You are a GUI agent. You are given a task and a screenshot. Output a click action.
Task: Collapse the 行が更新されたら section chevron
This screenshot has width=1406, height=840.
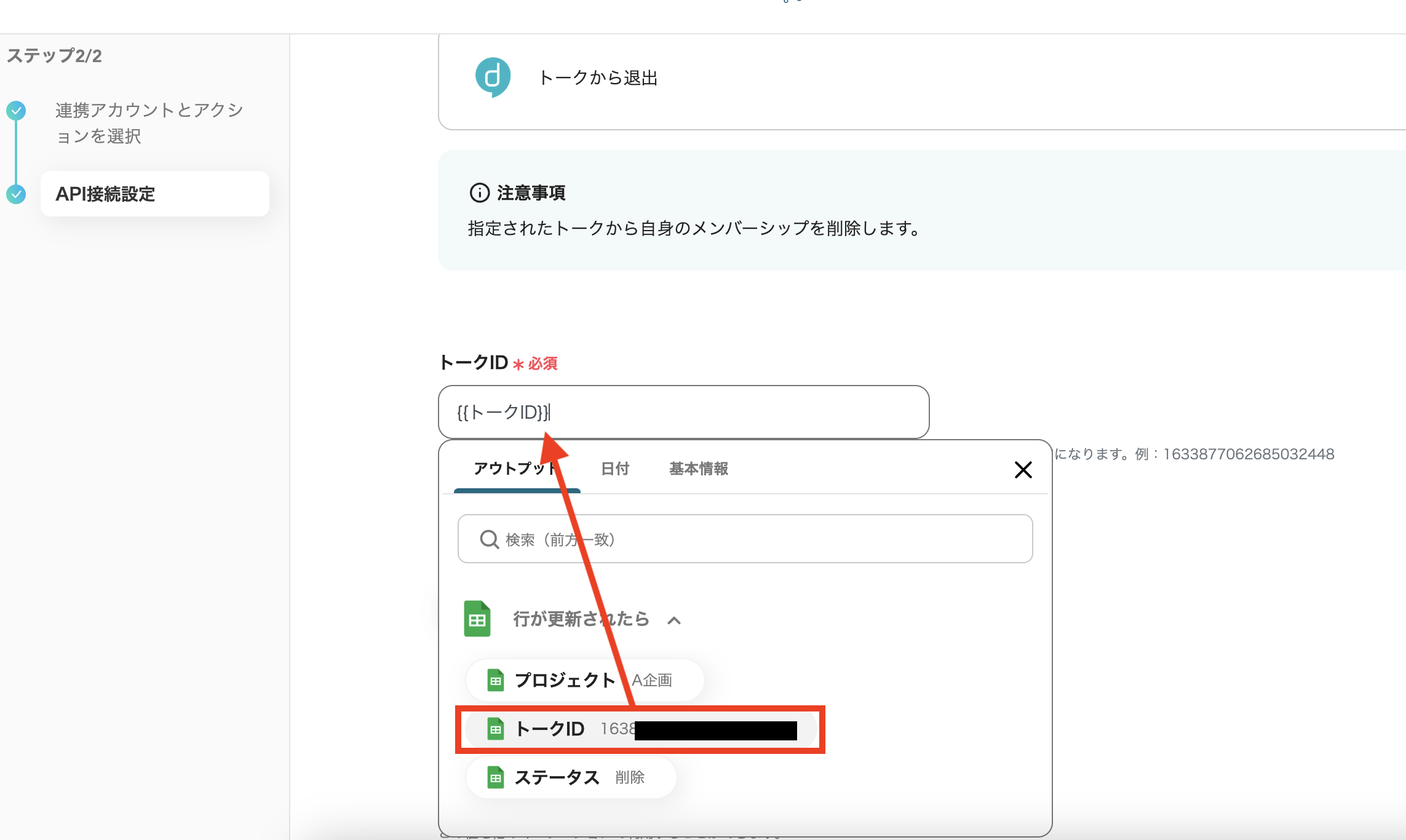pos(674,620)
